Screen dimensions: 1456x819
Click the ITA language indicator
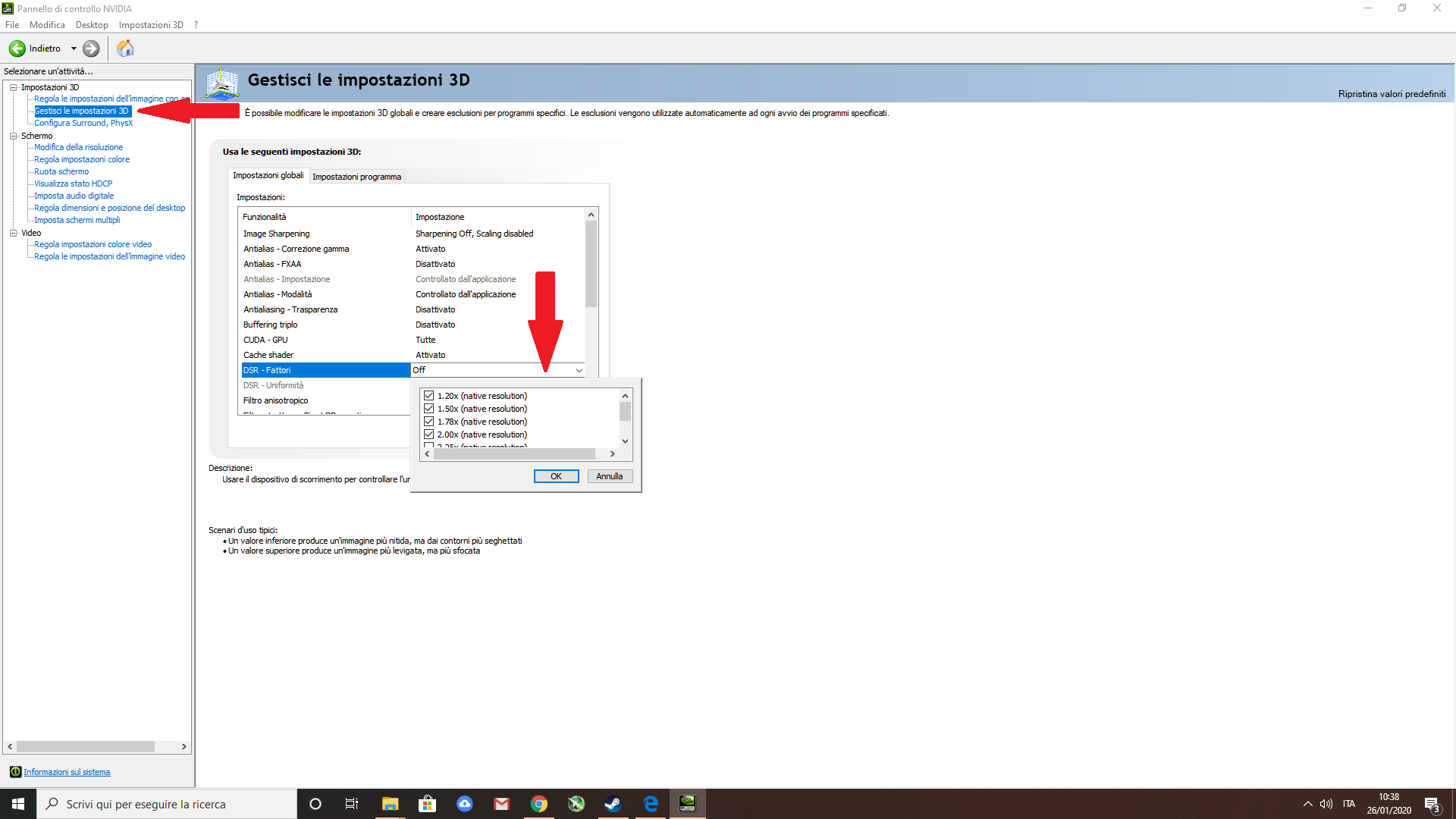(1349, 804)
